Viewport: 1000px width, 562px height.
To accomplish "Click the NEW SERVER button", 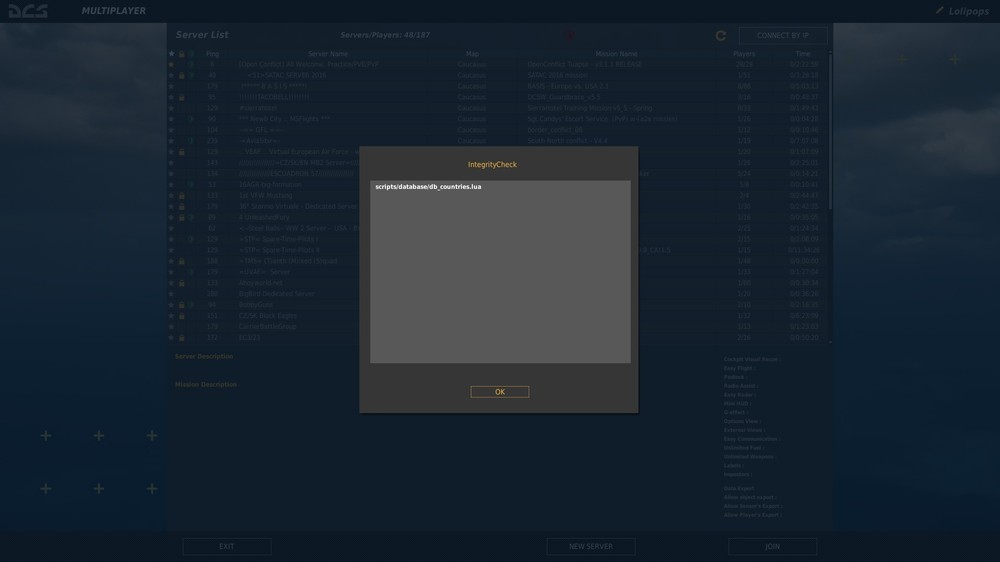I will pos(591,547).
